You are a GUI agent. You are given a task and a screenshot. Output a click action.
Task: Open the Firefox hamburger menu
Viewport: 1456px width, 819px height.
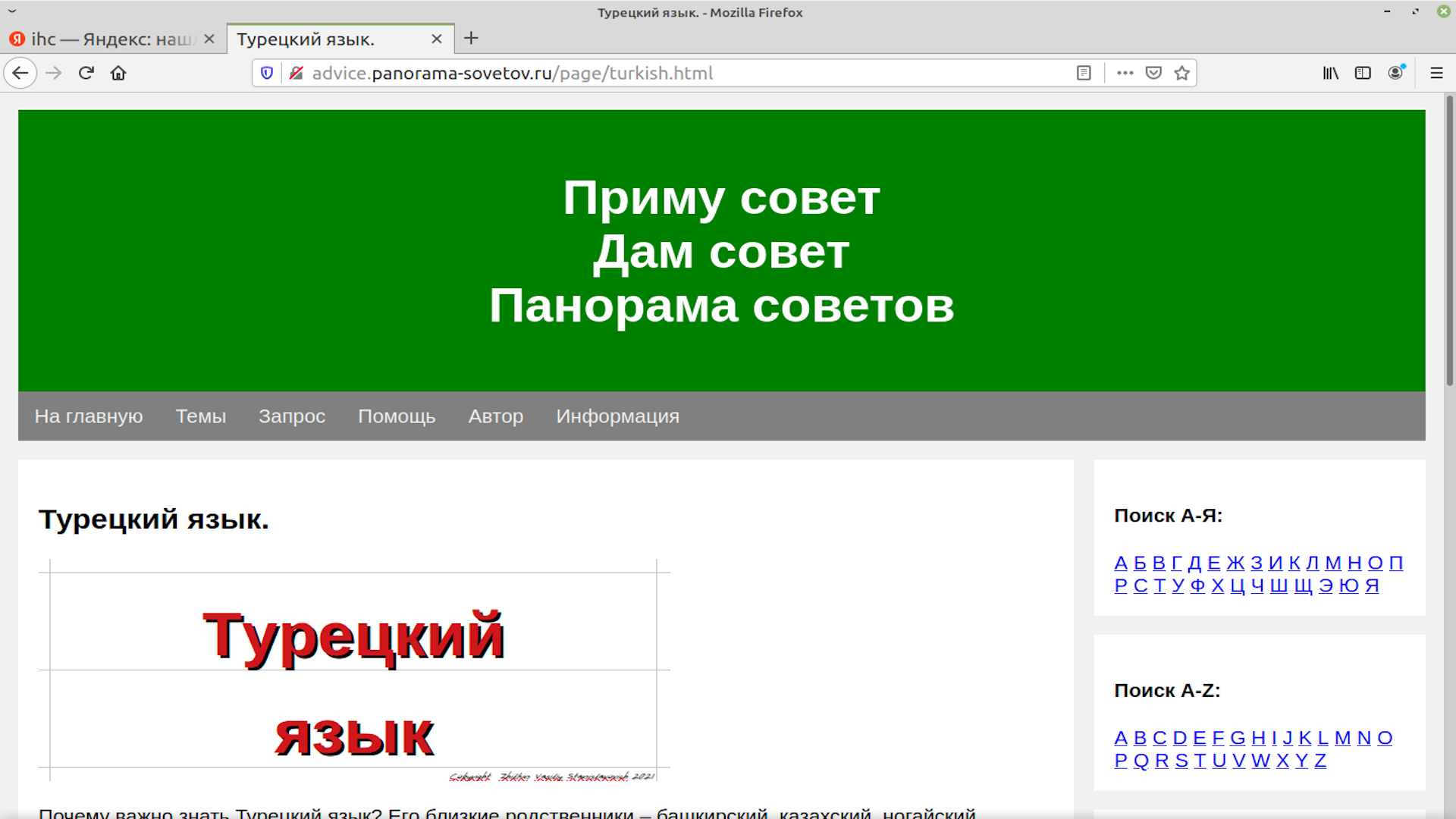point(1438,73)
